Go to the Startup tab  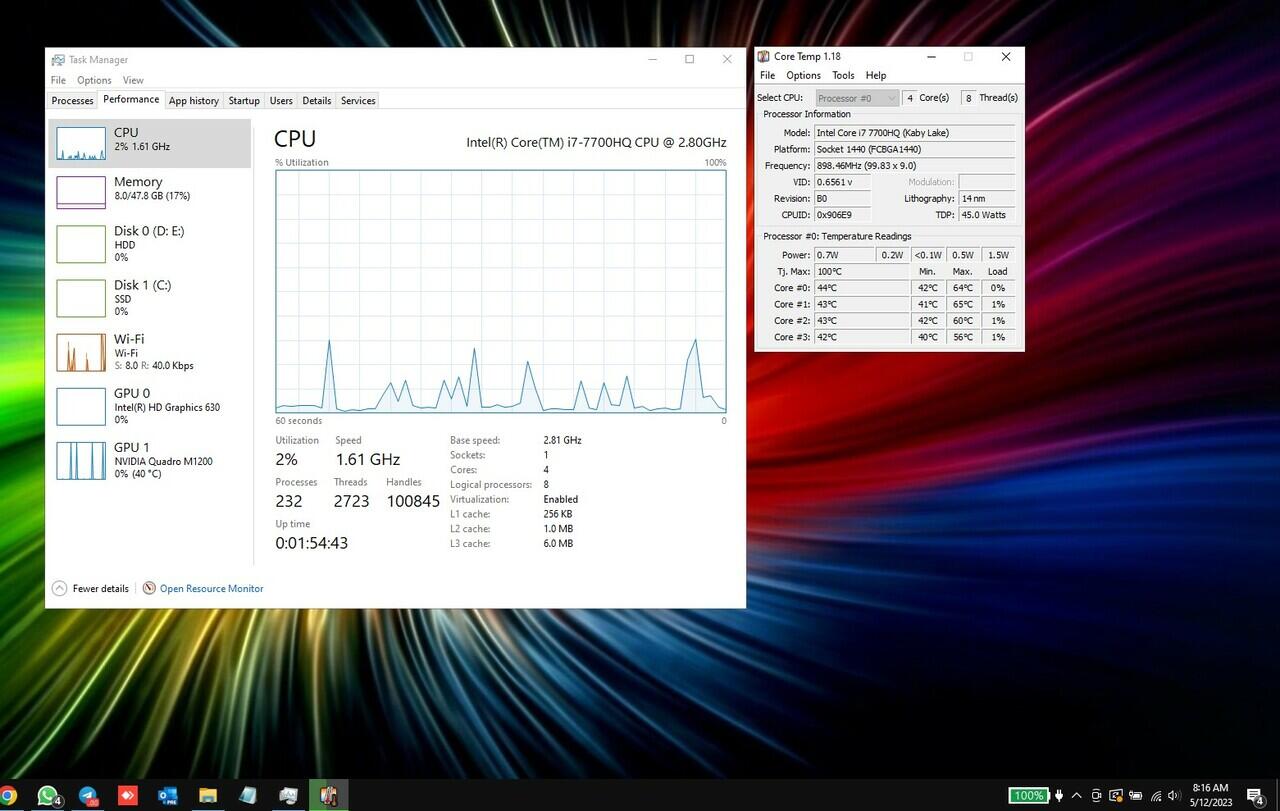point(244,101)
